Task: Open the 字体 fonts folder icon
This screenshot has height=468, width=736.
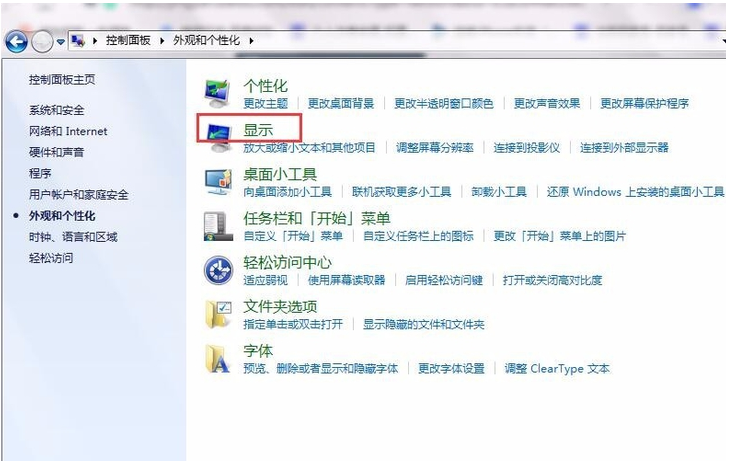Action: tap(218, 358)
